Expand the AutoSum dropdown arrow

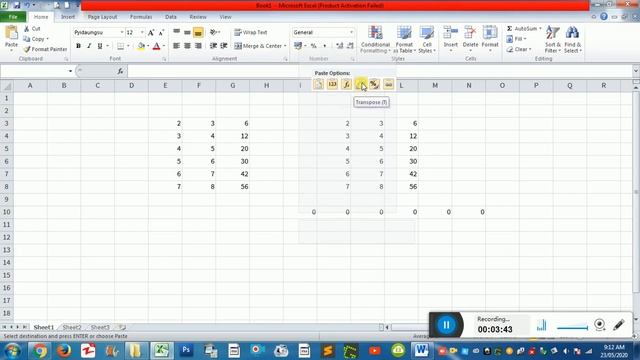[x=540, y=29]
